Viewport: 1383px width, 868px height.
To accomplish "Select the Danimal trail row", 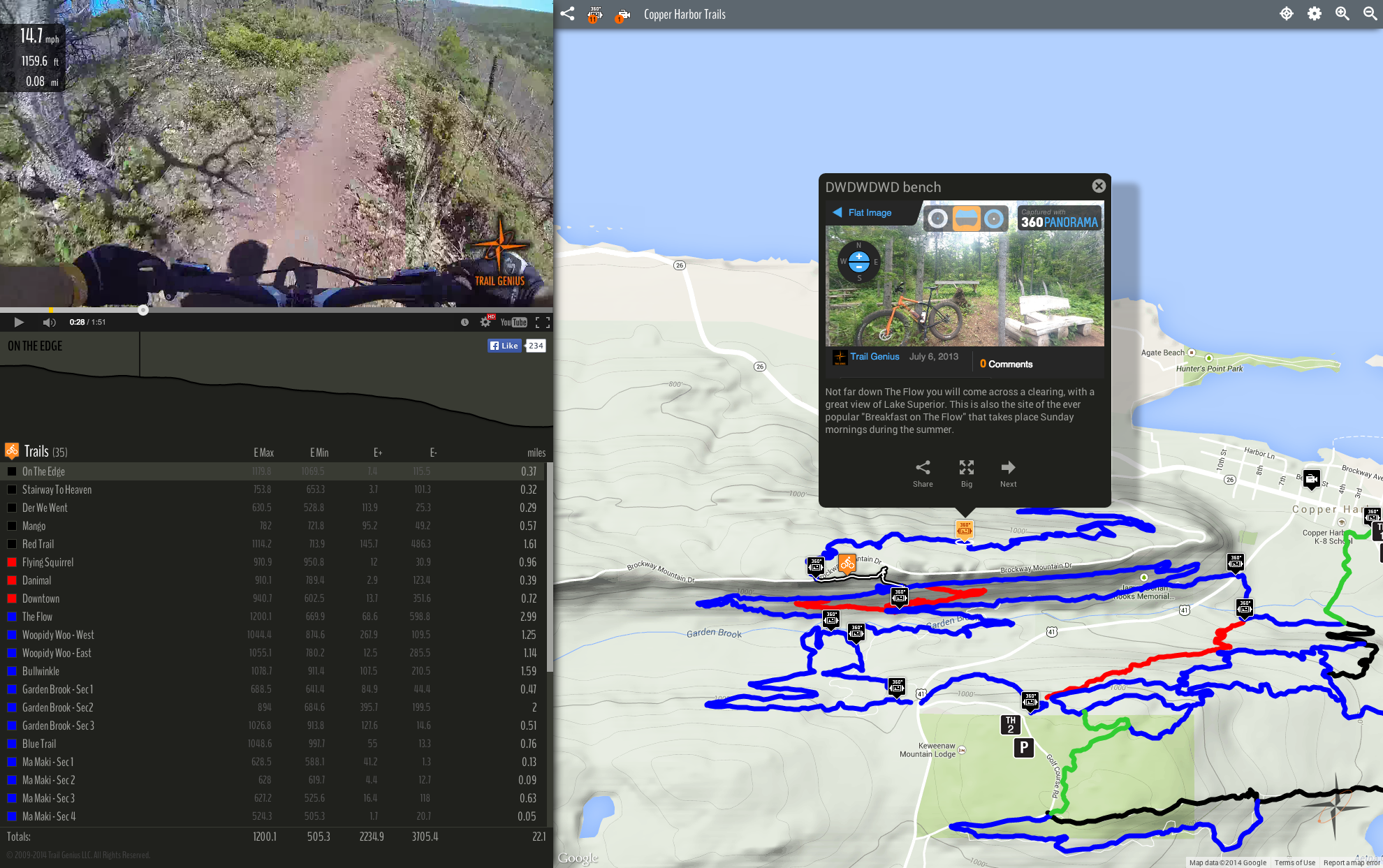I will [x=272, y=580].
